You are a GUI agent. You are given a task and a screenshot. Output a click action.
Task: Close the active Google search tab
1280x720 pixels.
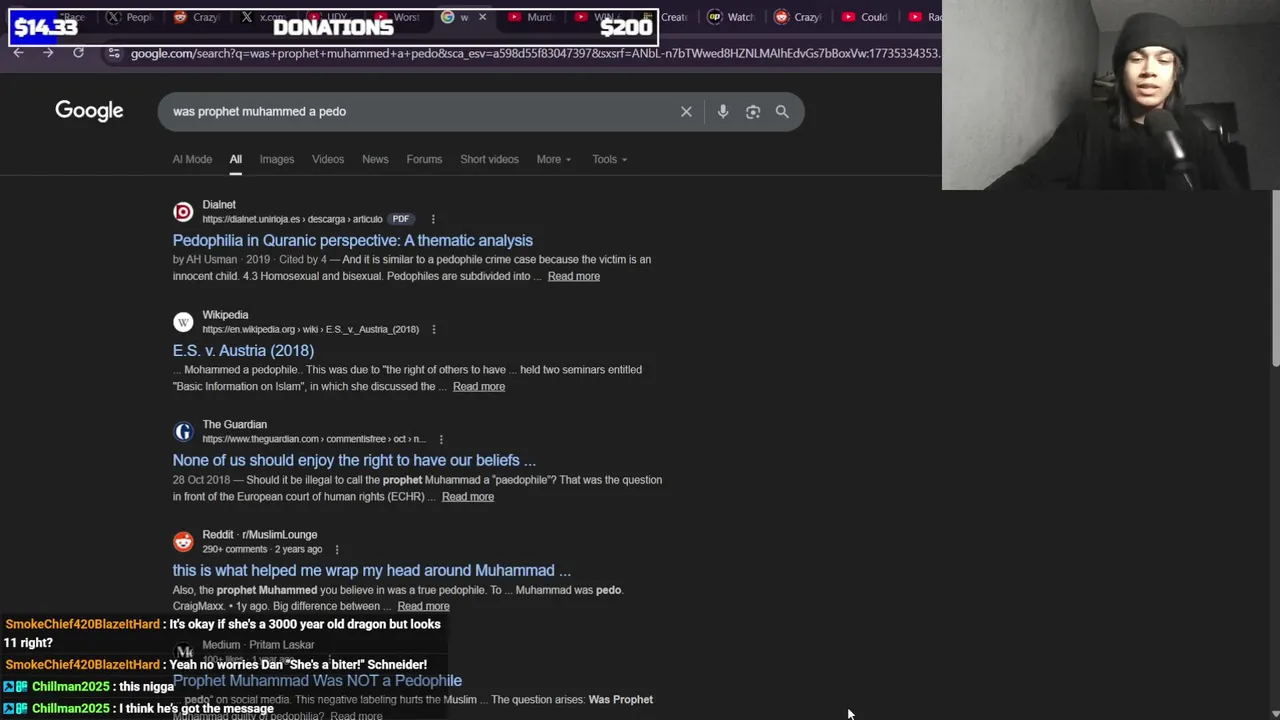coord(482,17)
